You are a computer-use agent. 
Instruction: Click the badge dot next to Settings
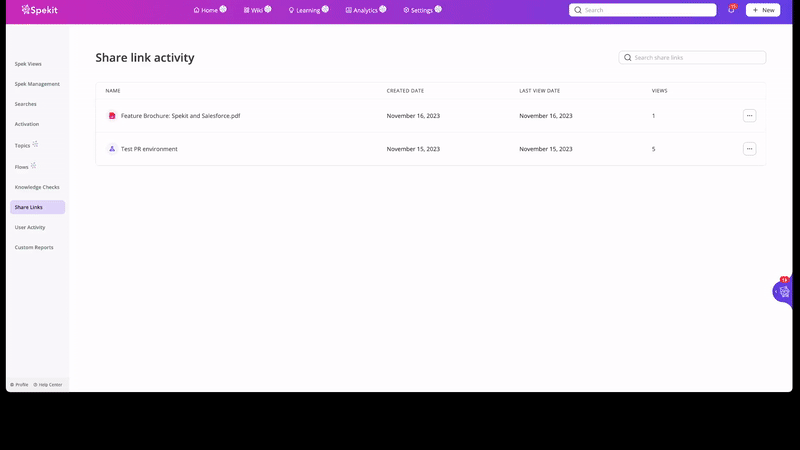pyautogui.click(x=438, y=9)
